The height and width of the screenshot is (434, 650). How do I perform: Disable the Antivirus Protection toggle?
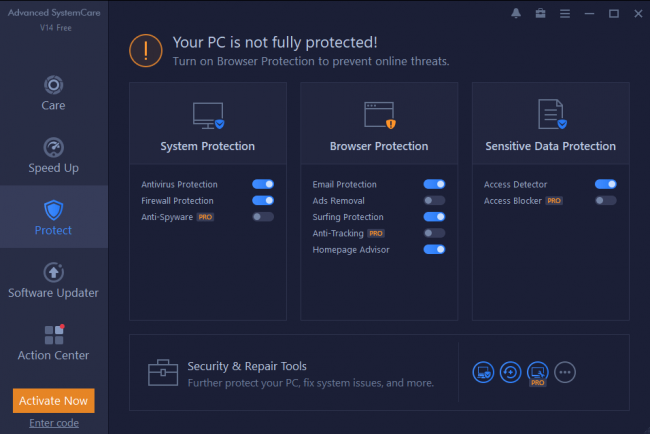pos(263,184)
